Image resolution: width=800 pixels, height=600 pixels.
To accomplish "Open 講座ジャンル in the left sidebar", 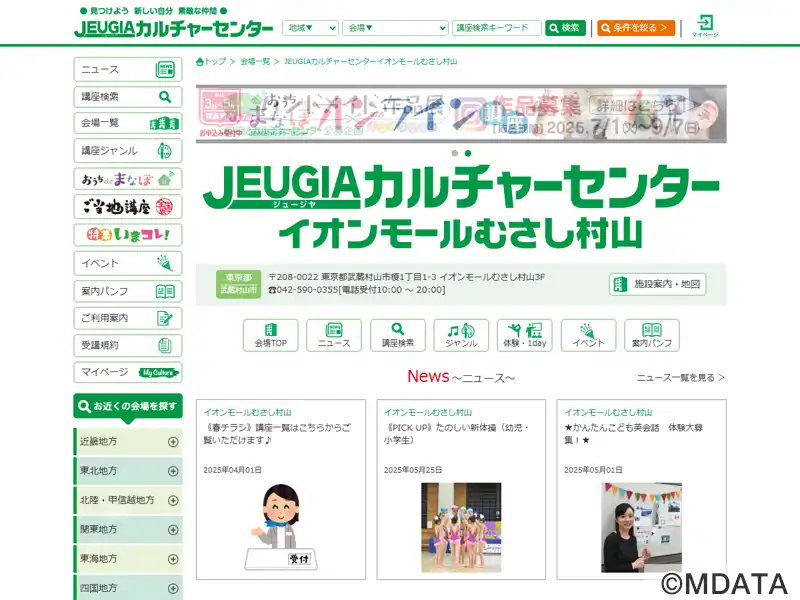I will [128, 151].
